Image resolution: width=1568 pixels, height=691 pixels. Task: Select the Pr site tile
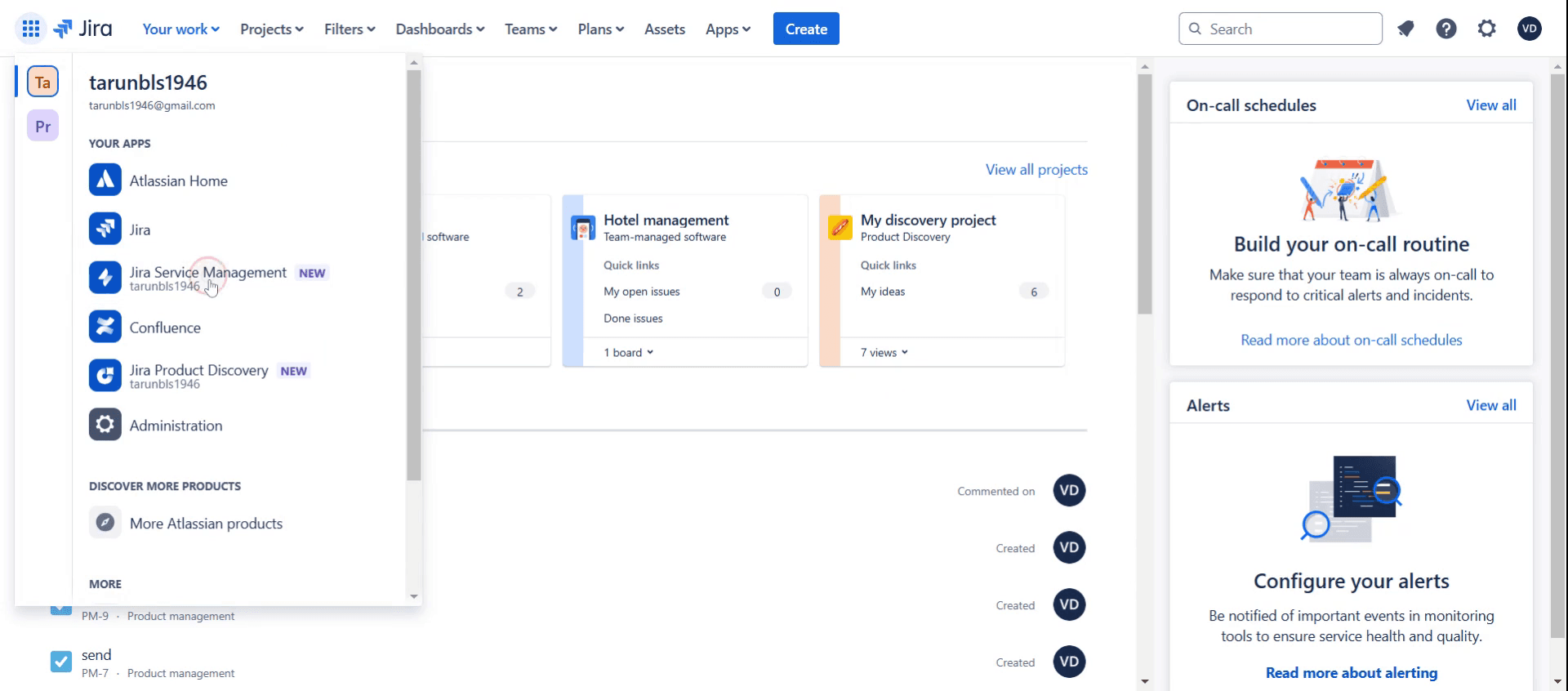pyautogui.click(x=42, y=126)
